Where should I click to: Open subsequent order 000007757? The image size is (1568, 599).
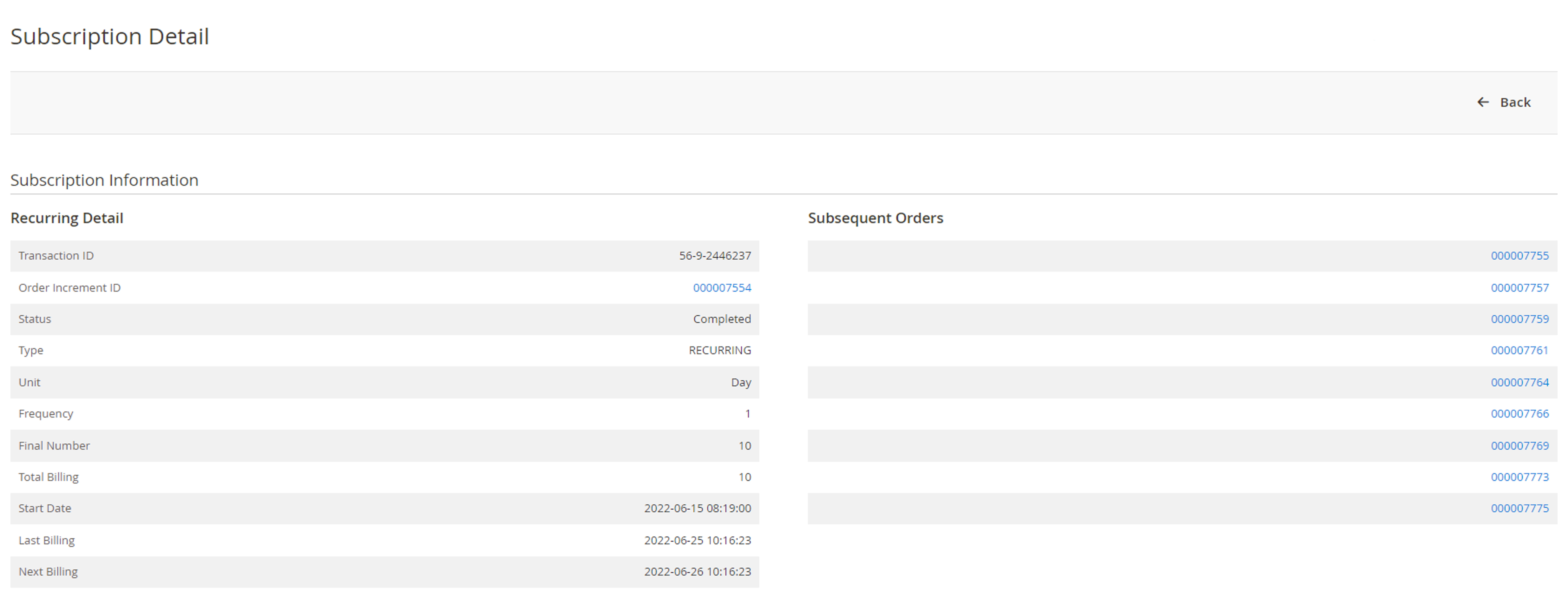[x=1519, y=287]
